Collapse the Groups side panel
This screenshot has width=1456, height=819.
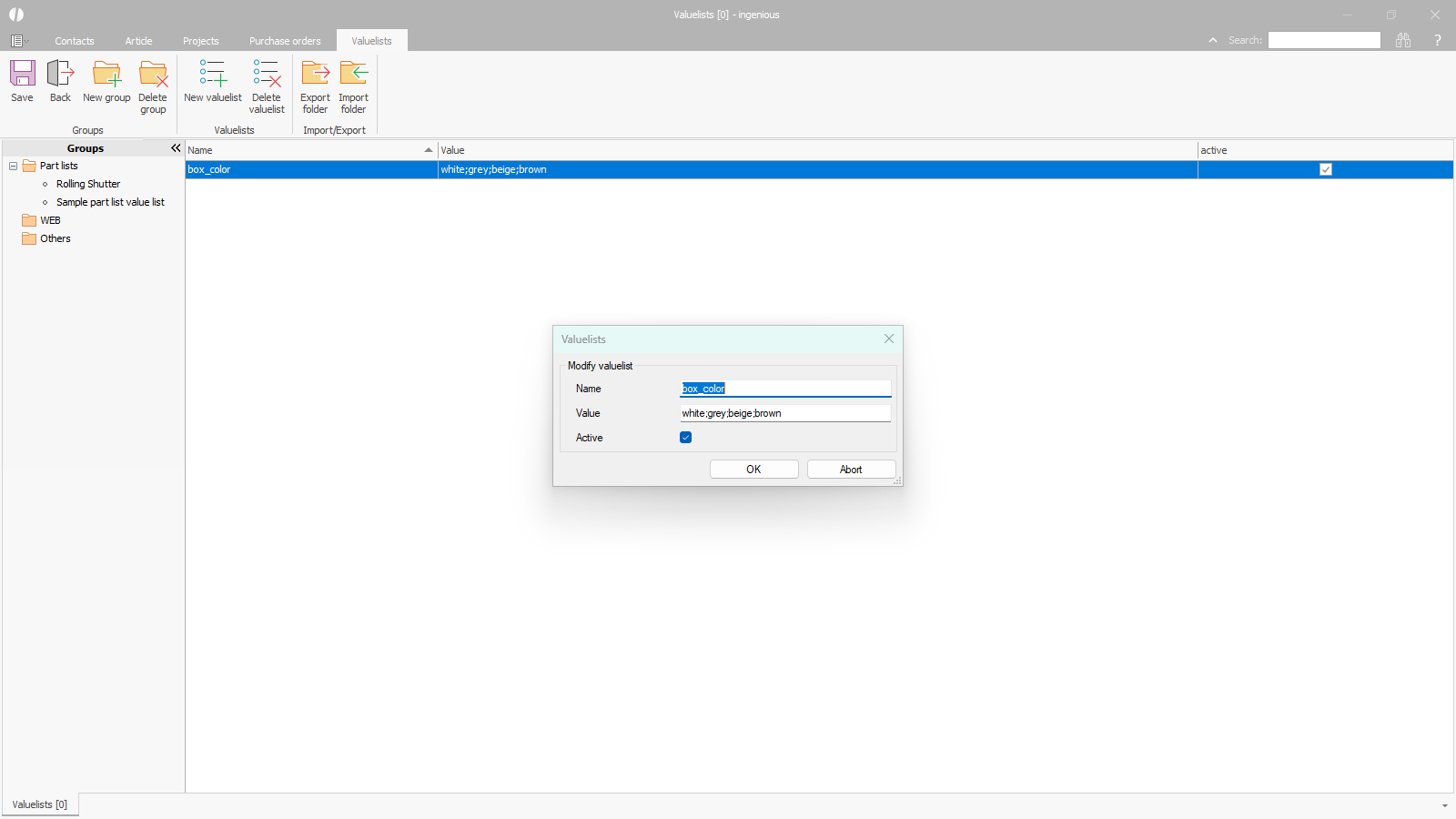tap(176, 148)
